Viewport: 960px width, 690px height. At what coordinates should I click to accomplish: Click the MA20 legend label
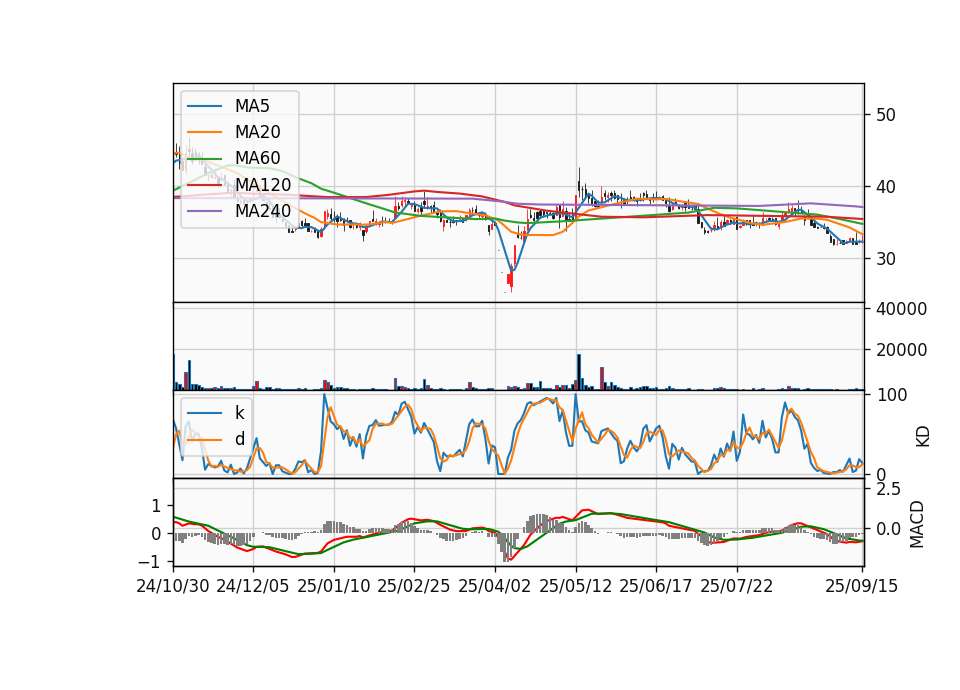click(x=258, y=132)
